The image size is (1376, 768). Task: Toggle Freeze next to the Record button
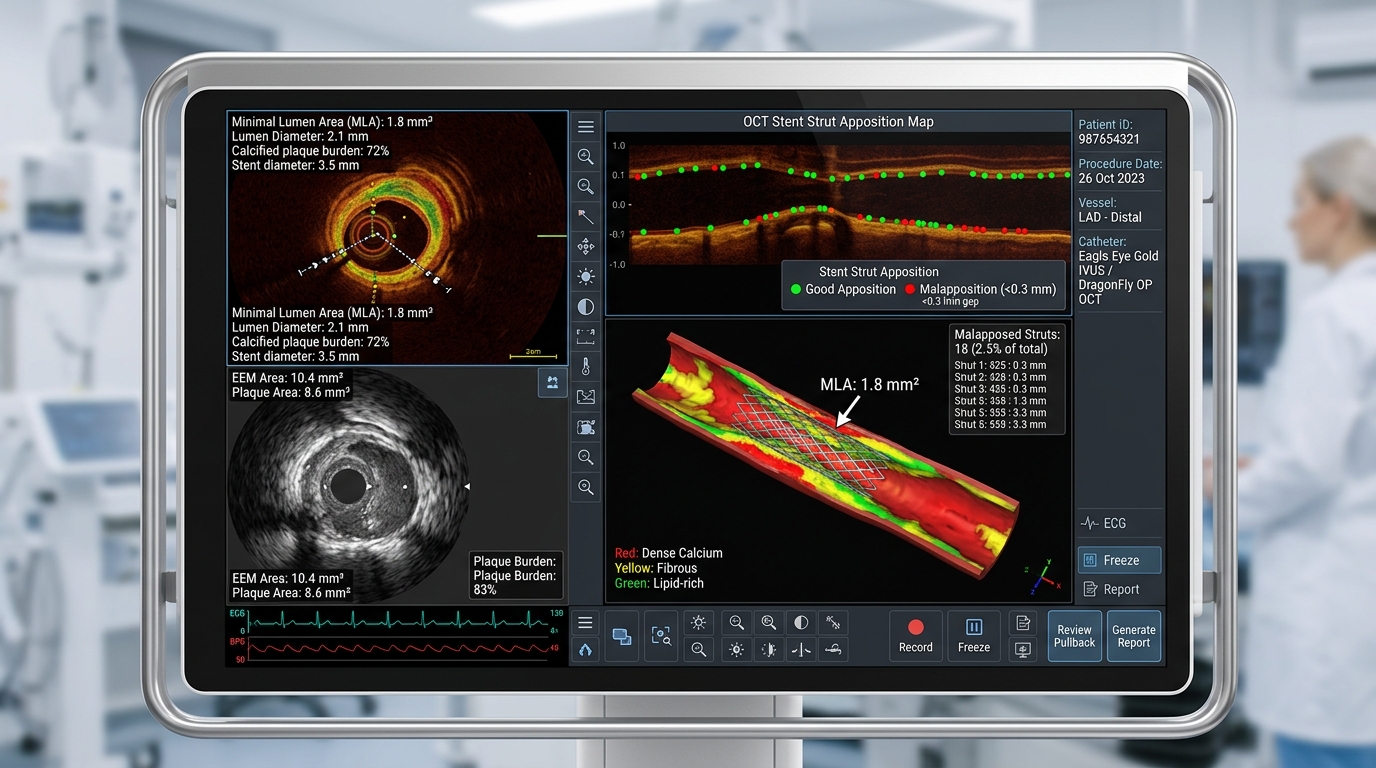click(974, 636)
